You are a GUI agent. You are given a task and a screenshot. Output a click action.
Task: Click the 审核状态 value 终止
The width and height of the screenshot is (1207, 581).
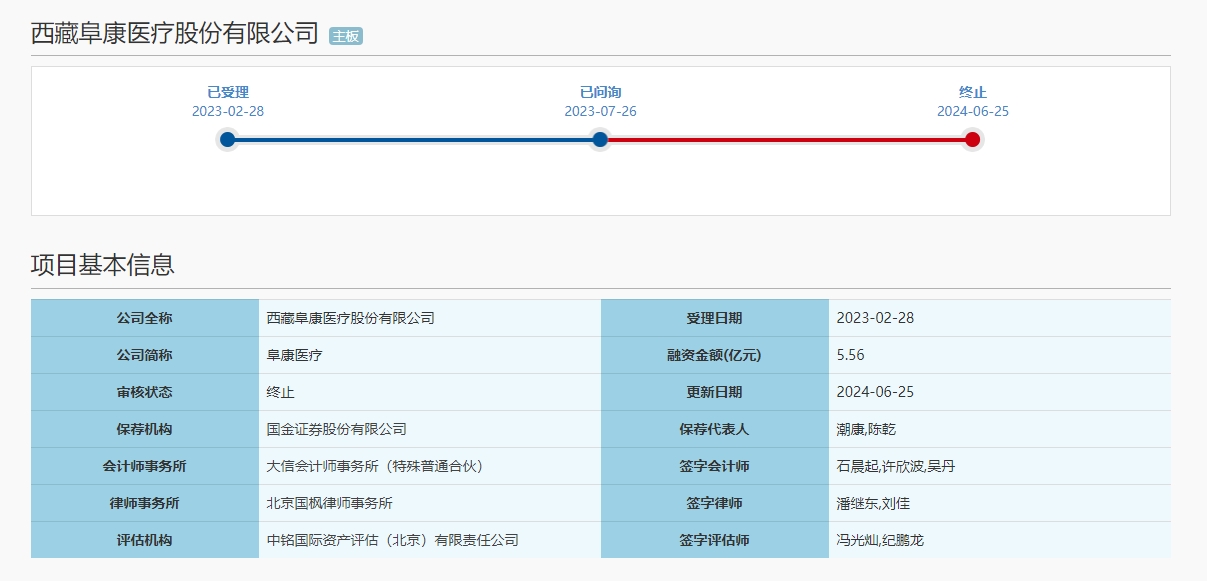tap(281, 392)
